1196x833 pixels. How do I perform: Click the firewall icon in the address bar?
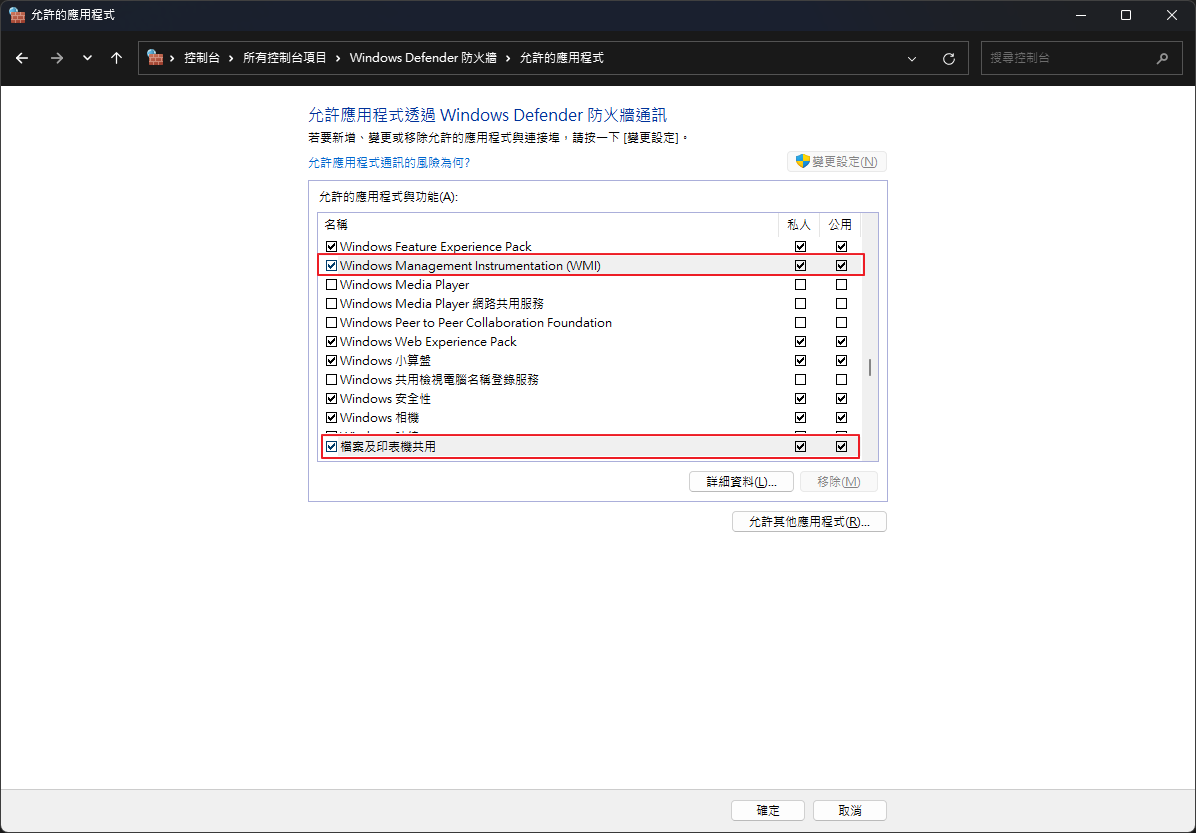pyautogui.click(x=155, y=57)
